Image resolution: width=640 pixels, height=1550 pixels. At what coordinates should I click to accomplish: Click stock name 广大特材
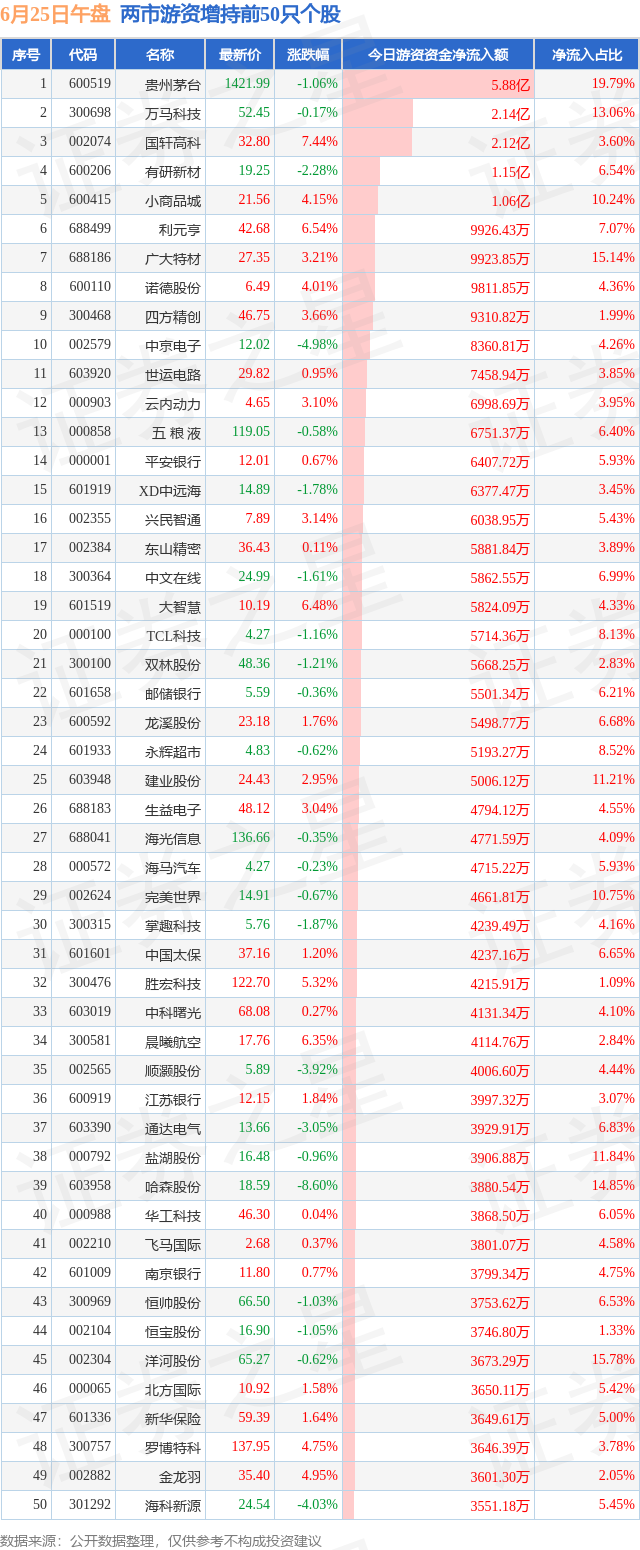[x=173, y=258]
